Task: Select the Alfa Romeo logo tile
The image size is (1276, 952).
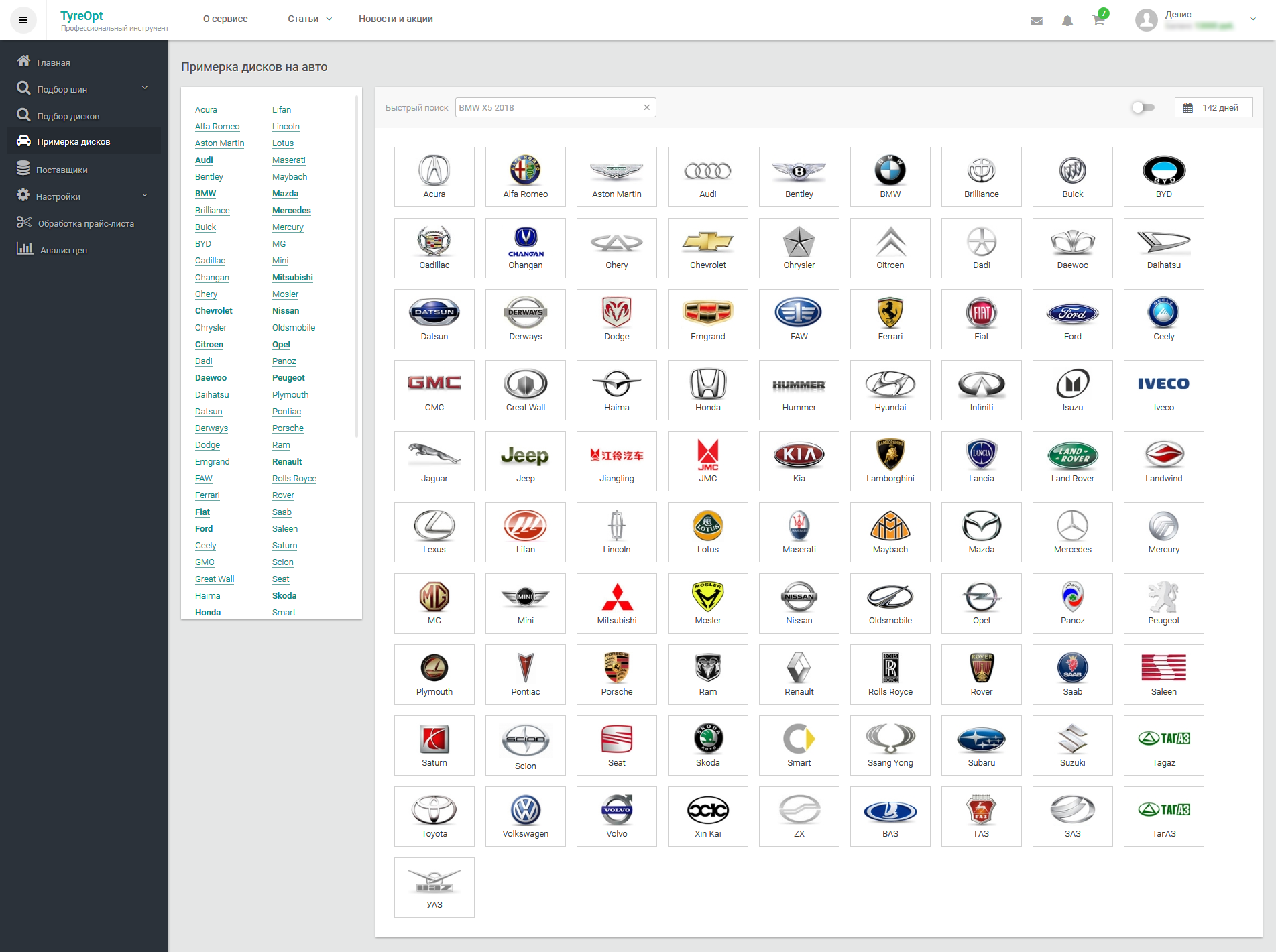Action: (x=526, y=177)
